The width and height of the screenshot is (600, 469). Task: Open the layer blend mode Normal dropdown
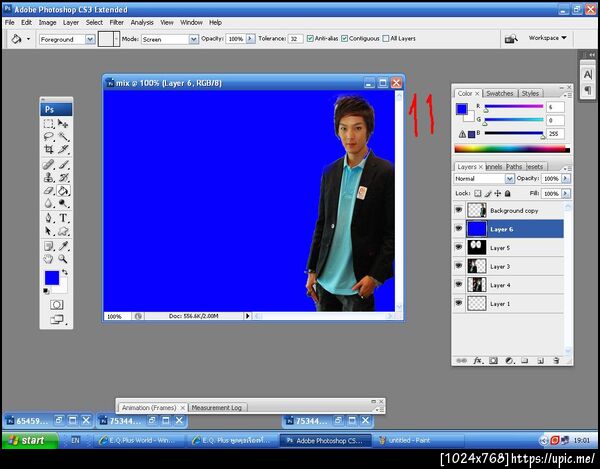pyautogui.click(x=509, y=179)
